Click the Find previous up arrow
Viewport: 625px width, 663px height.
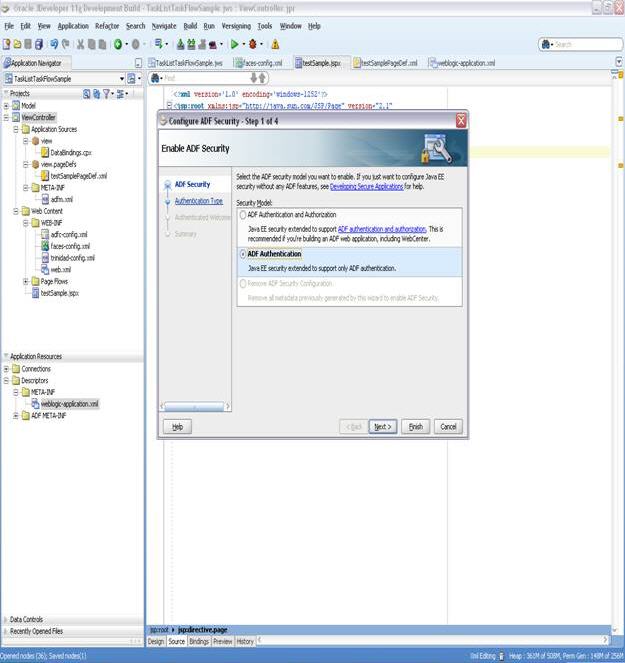coord(262,78)
